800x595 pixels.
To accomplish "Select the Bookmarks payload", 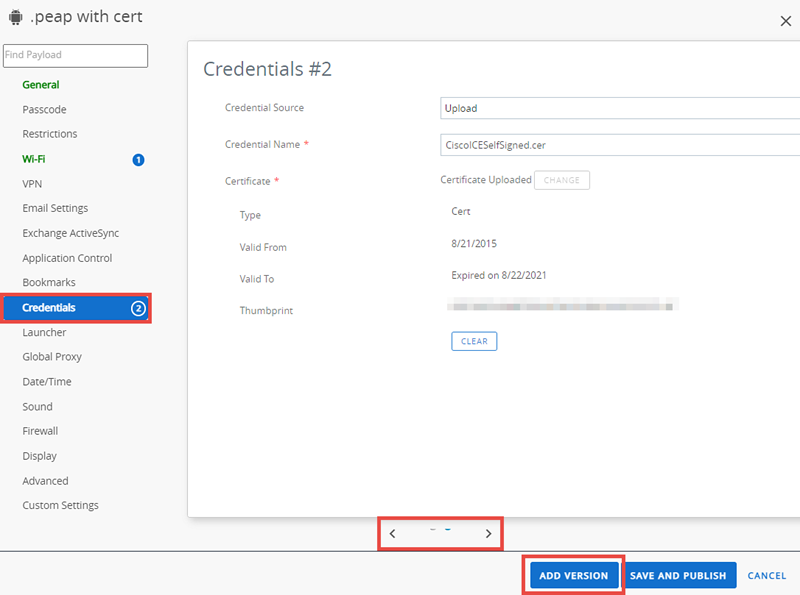I will [x=49, y=283].
